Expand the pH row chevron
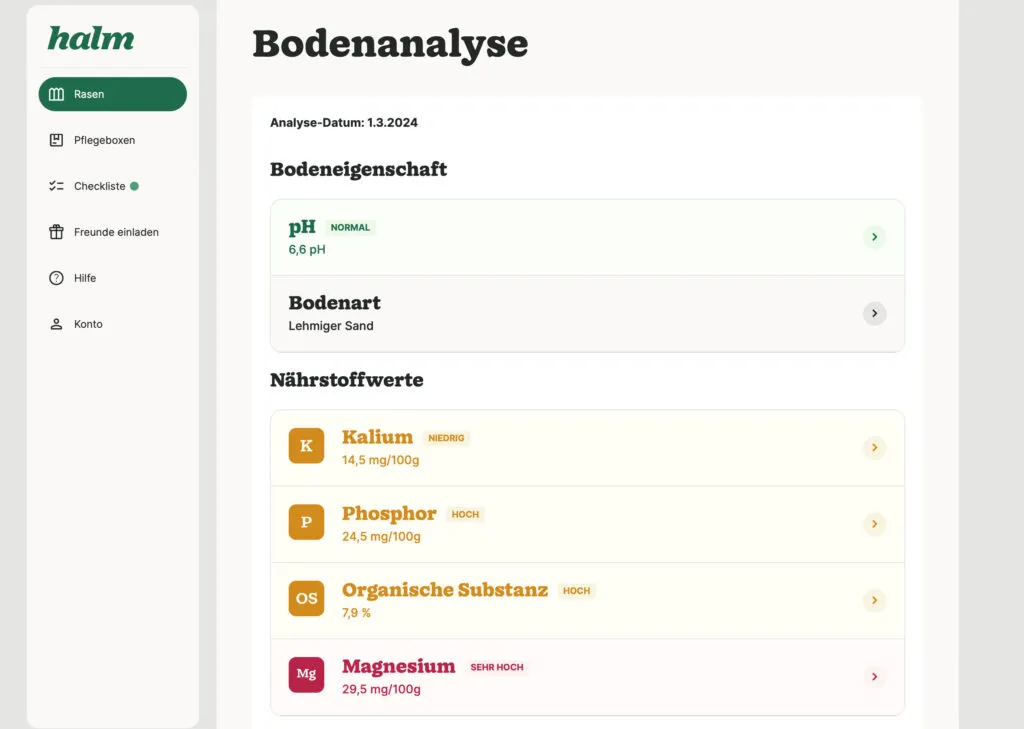 [874, 236]
